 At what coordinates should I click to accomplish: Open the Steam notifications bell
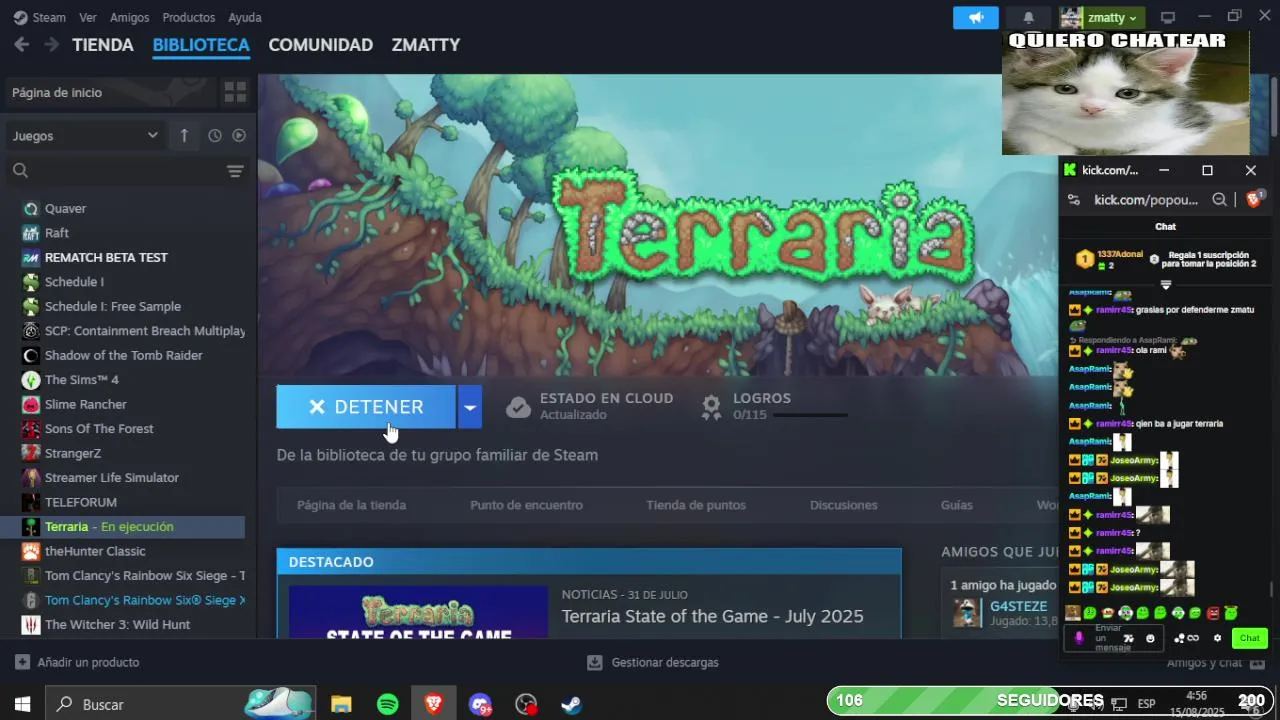click(1028, 17)
